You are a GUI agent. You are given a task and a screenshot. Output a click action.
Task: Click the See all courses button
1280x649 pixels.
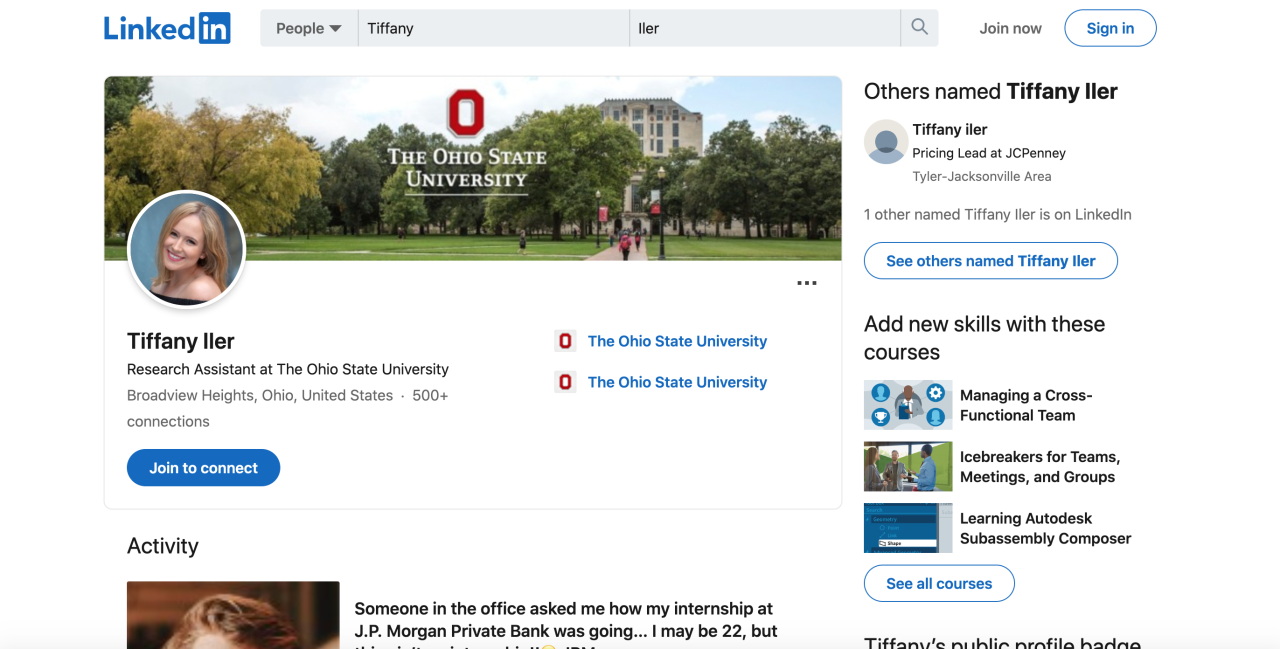(x=939, y=583)
